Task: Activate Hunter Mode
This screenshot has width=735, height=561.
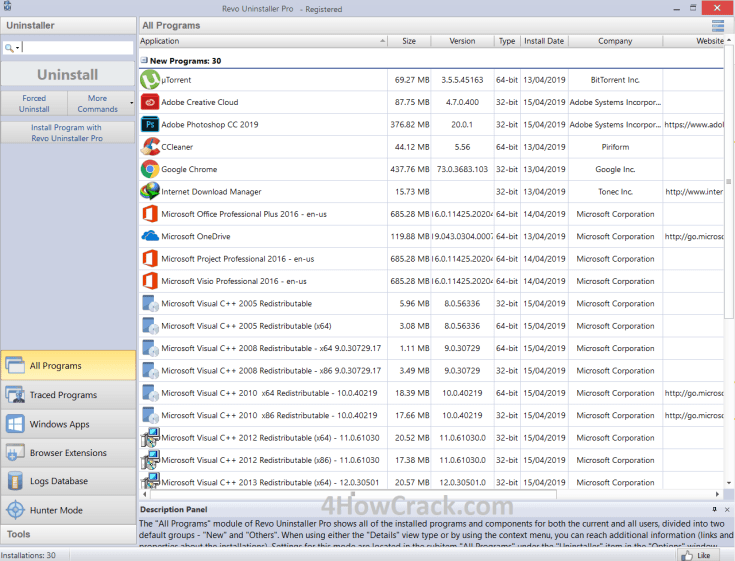Action: click(68, 510)
